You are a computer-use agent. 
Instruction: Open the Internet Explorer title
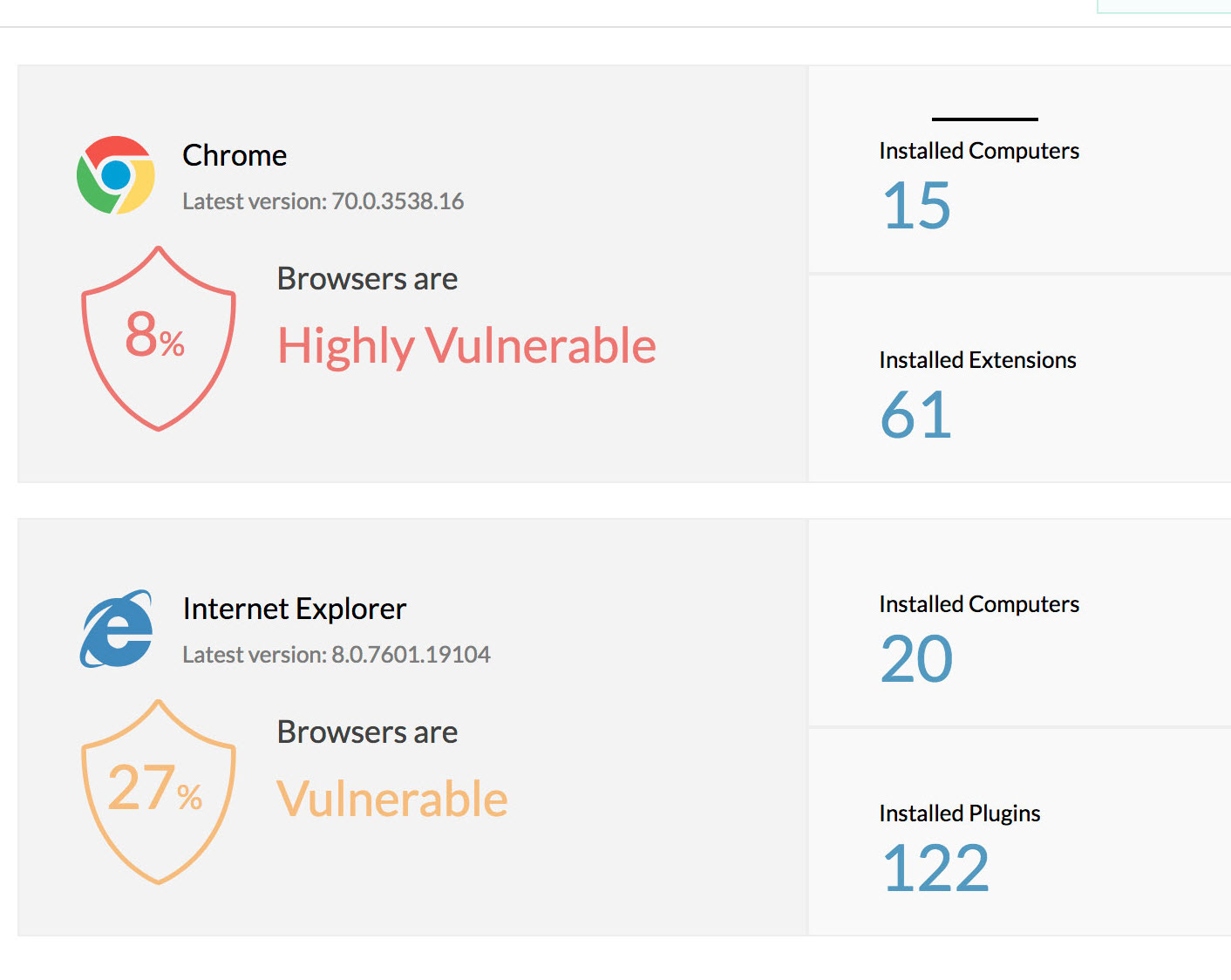click(294, 609)
